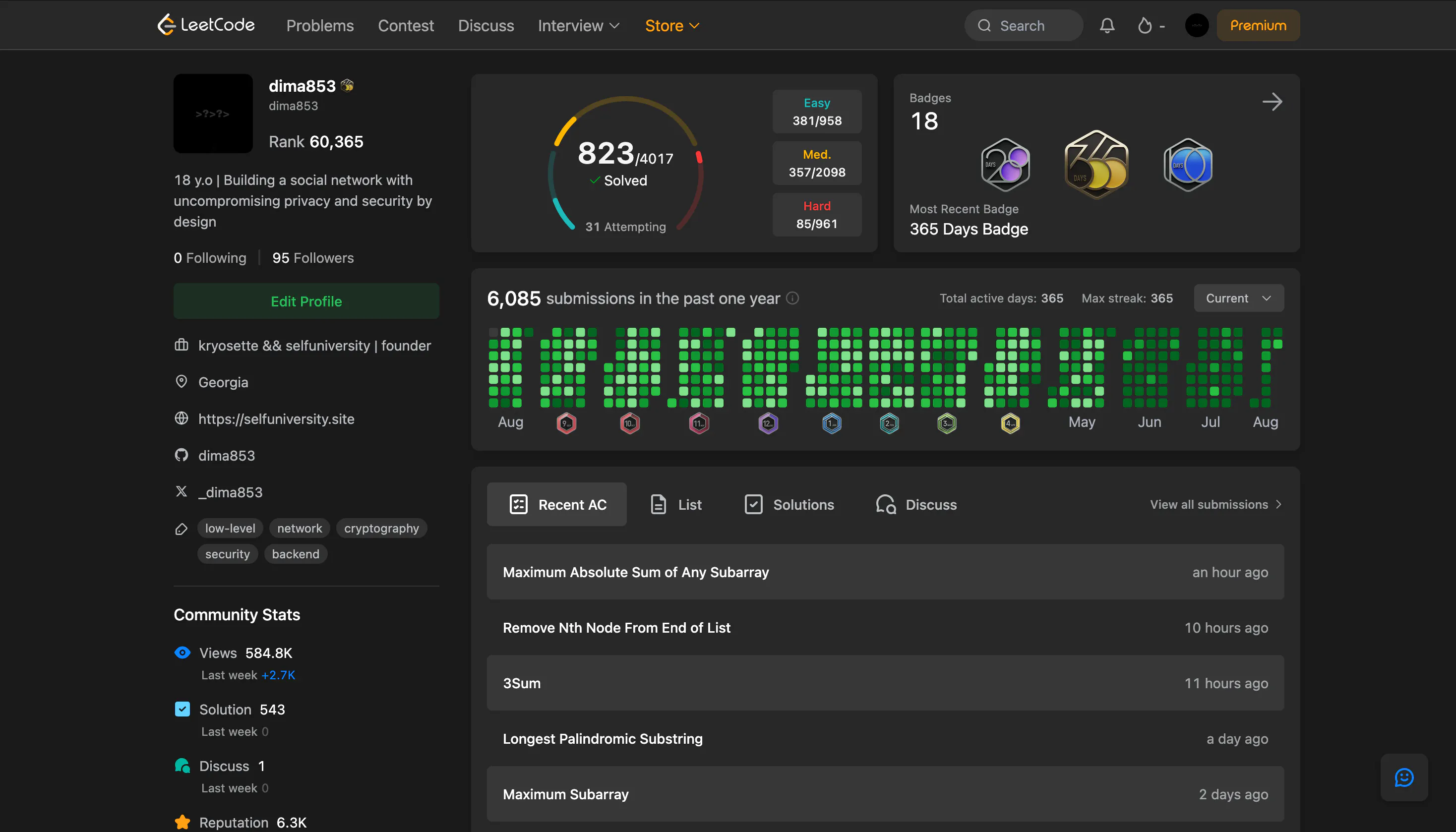Click the LeetCode logo
1456x832 pixels.
click(206, 25)
